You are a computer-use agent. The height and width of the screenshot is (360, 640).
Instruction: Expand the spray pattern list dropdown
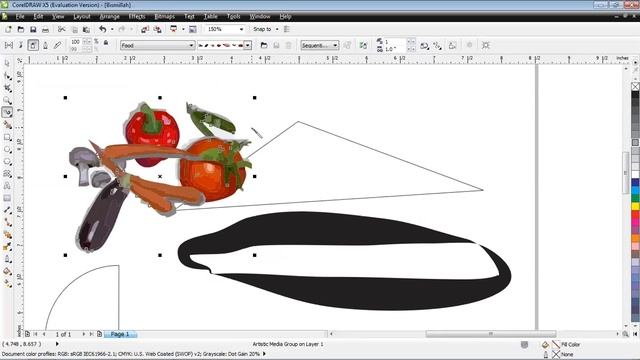tap(247, 45)
